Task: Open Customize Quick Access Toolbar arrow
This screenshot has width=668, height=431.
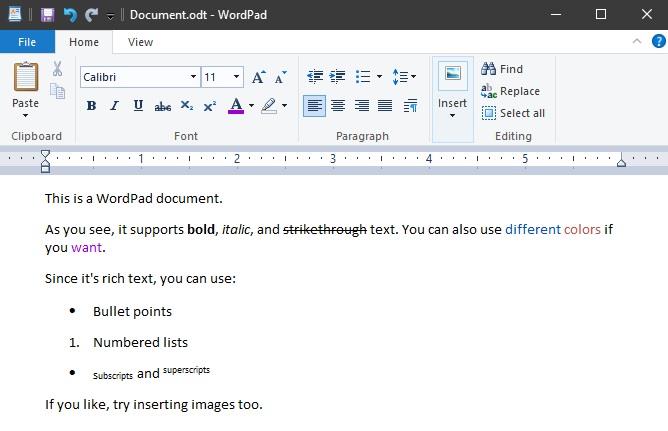Action: pos(110,16)
